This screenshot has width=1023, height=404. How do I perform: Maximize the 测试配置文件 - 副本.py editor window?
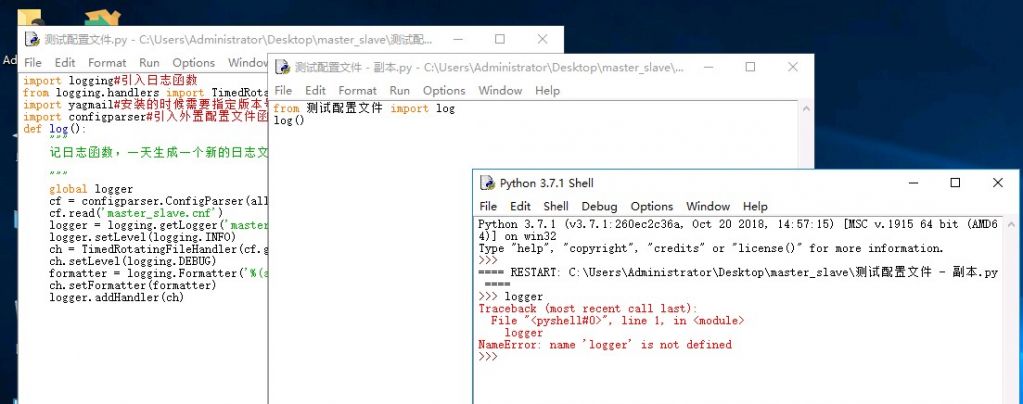750,67
